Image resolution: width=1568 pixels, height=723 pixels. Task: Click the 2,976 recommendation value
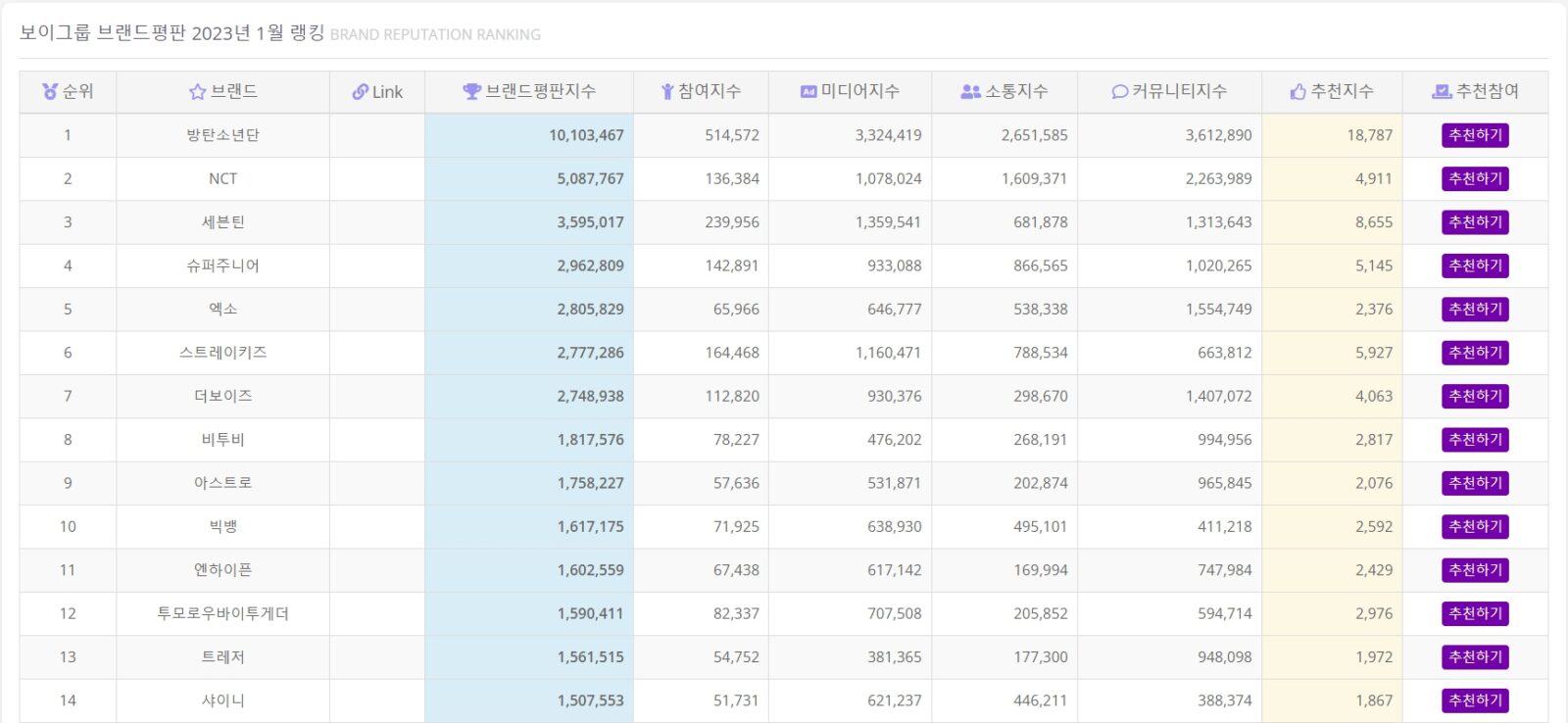1374,613
